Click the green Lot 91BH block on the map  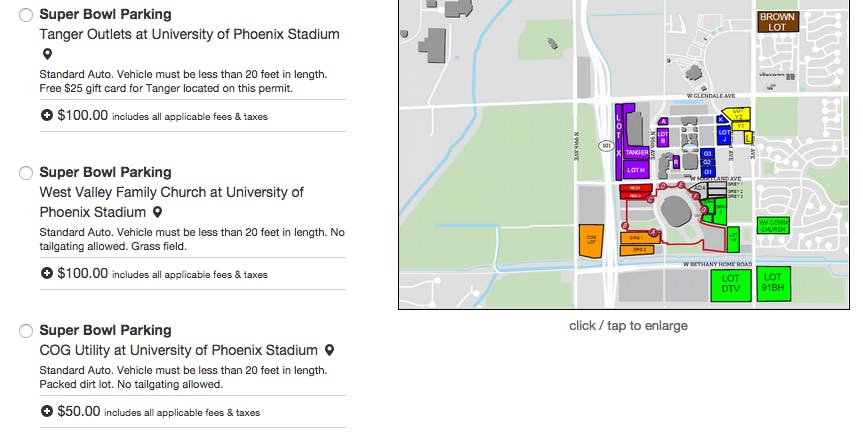point(772,281)
